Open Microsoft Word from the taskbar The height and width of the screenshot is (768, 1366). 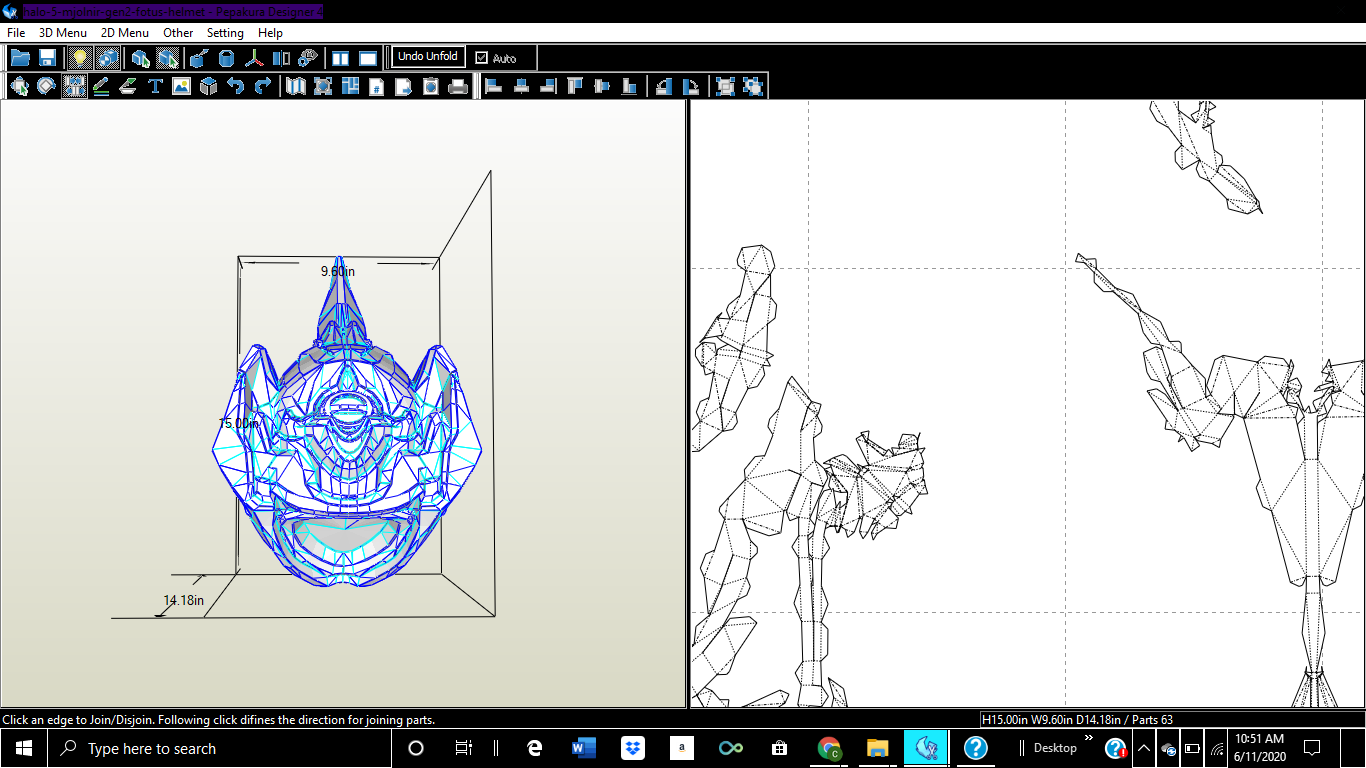(583, 748)
